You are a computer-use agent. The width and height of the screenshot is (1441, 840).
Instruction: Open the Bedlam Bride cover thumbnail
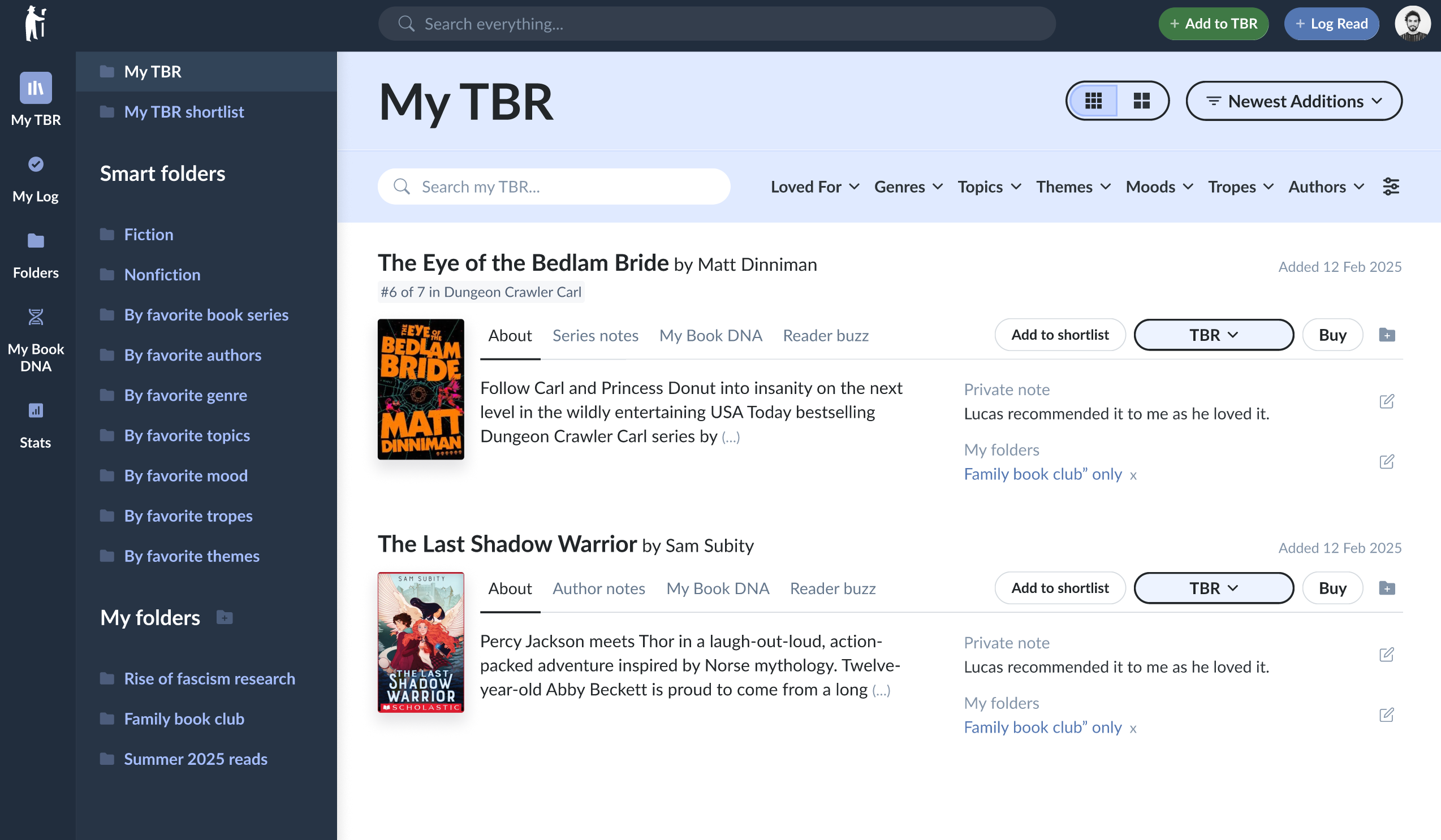click(420, 389)
